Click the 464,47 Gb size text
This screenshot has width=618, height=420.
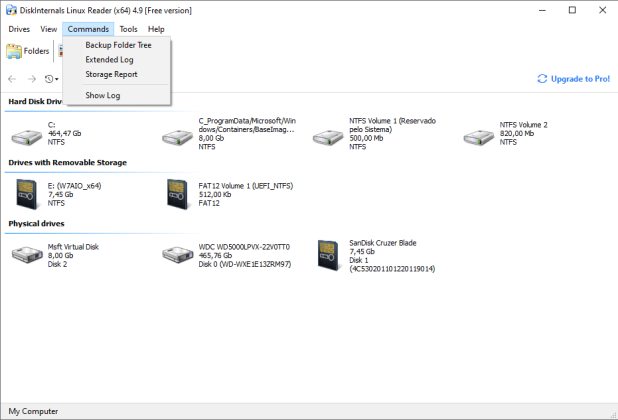tap(64, 134)
